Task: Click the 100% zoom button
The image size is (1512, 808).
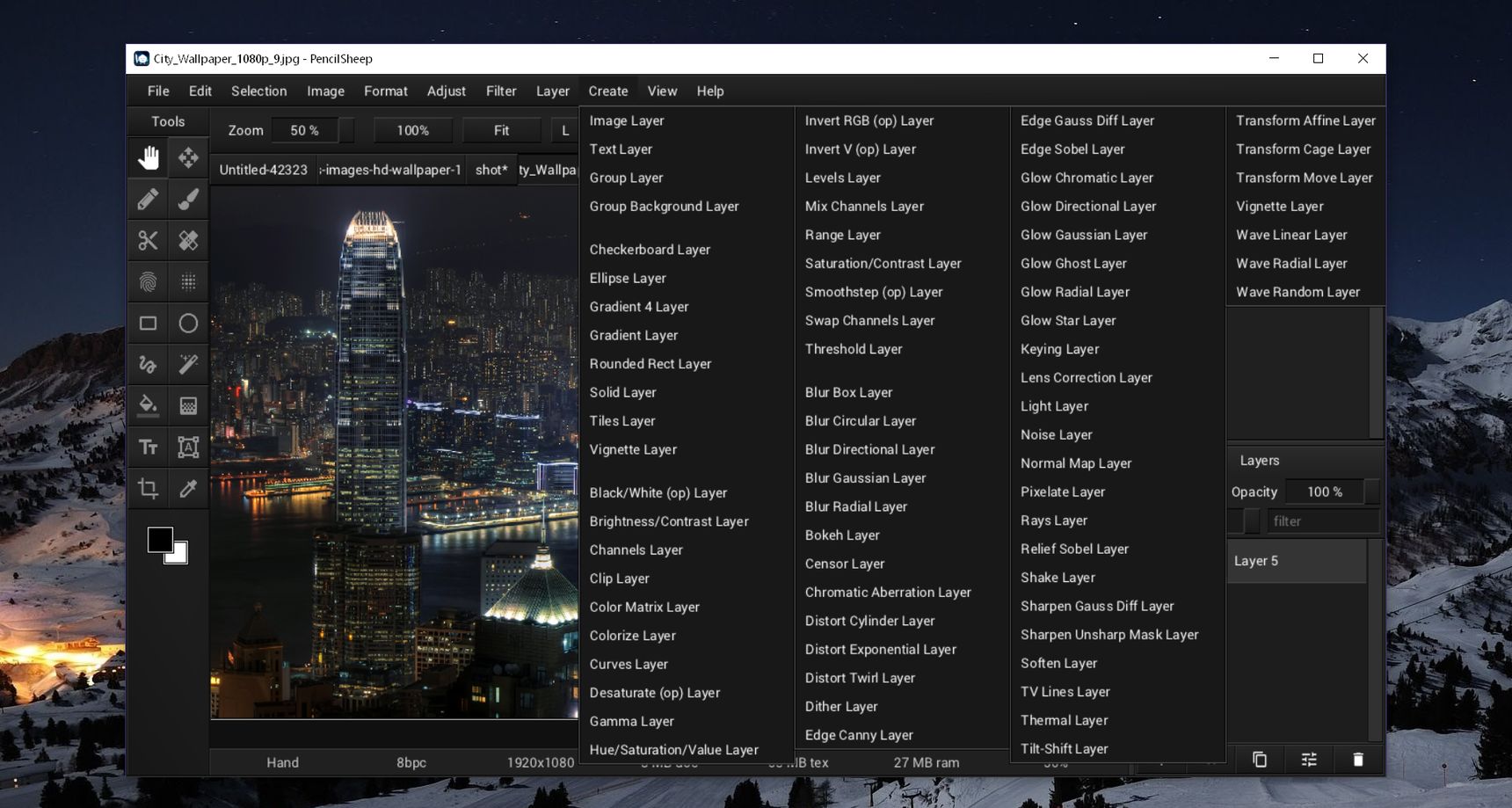Action: (x=412, y=130)
